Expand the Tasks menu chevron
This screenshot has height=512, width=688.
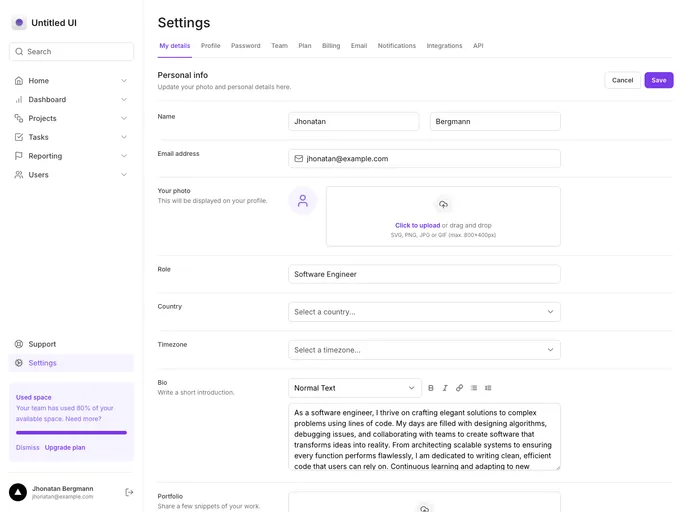point(124,137)
